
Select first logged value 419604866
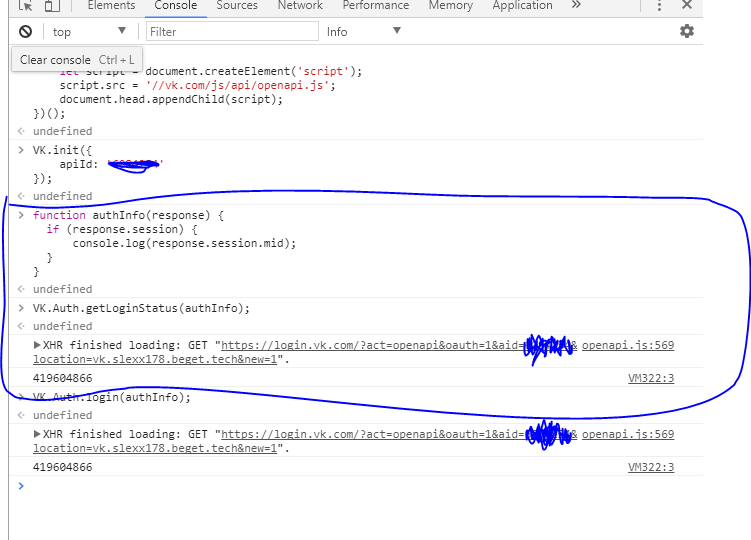pyautogui.click(x=62, y=378)
